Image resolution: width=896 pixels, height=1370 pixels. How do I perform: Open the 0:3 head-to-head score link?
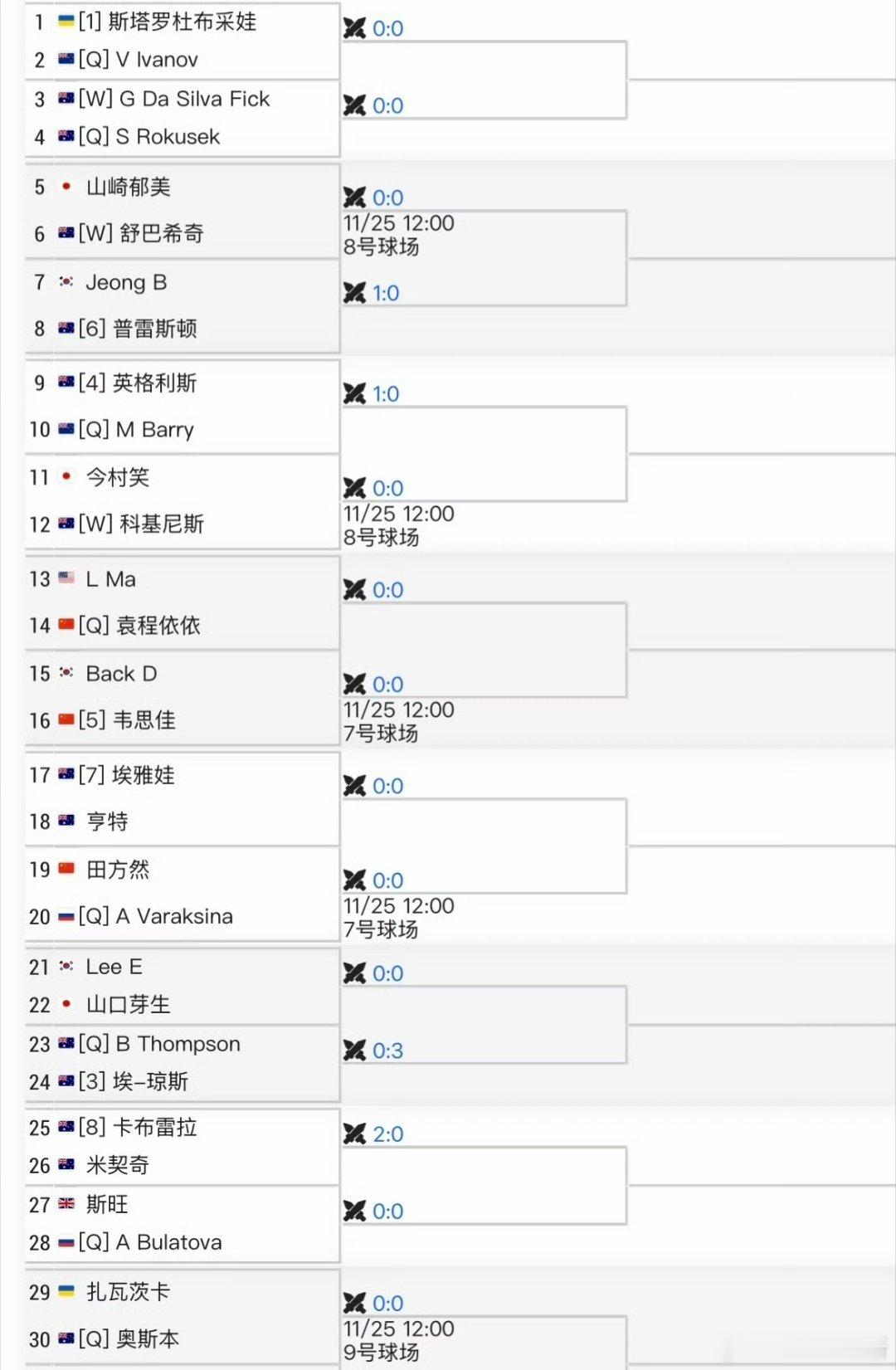[387, 1051]
